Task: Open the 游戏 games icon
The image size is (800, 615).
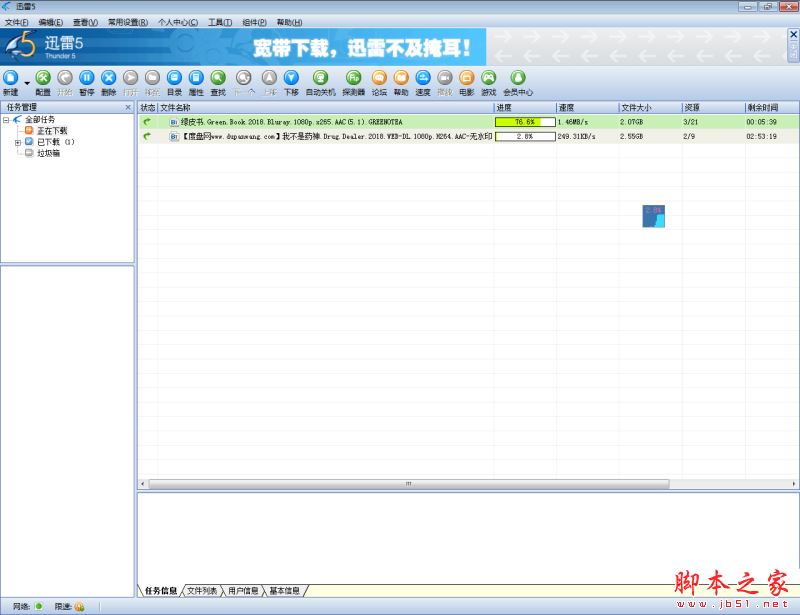Action: pyautogui.click(x=489, y=78)
